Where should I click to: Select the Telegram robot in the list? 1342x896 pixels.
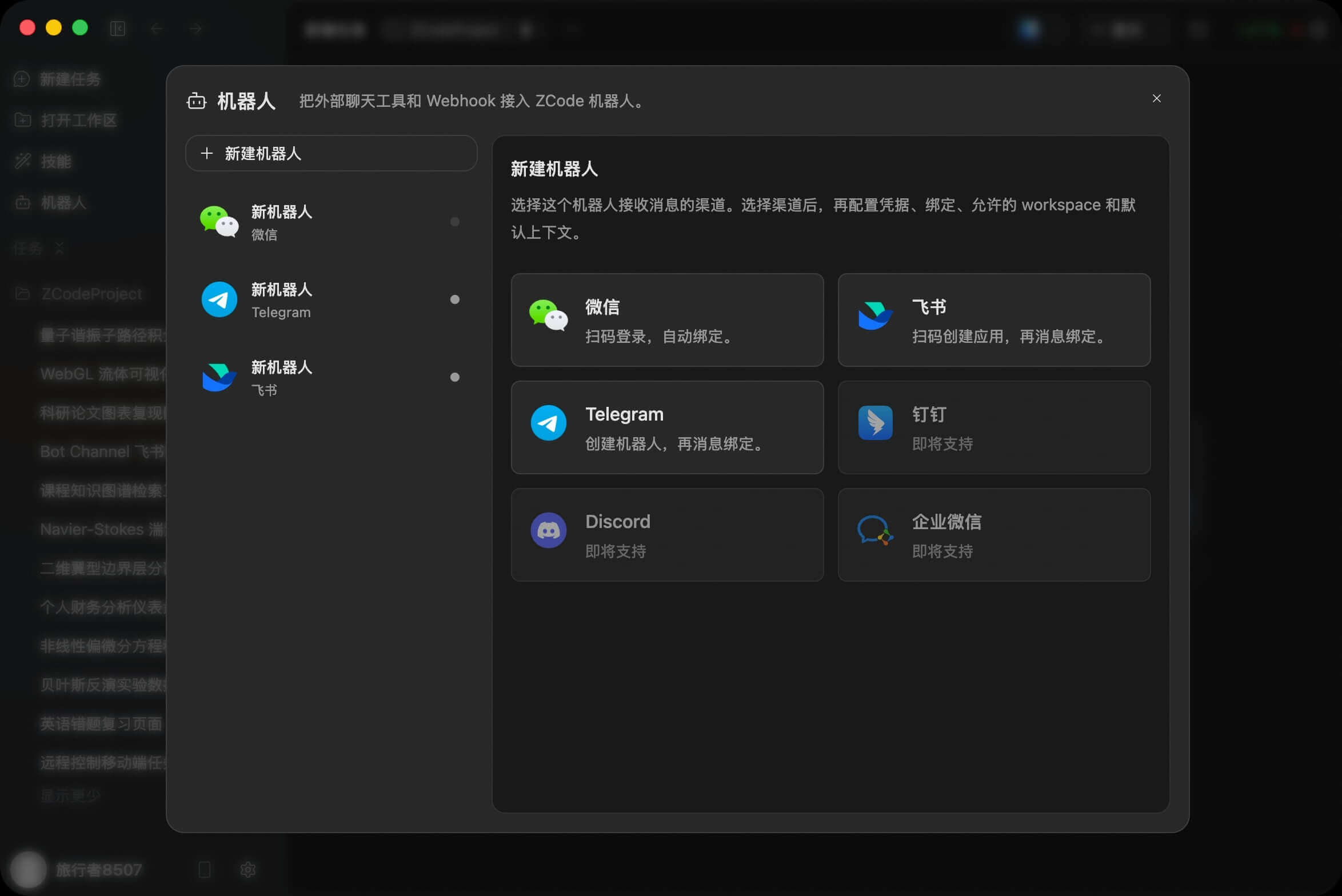coord(331,299)
